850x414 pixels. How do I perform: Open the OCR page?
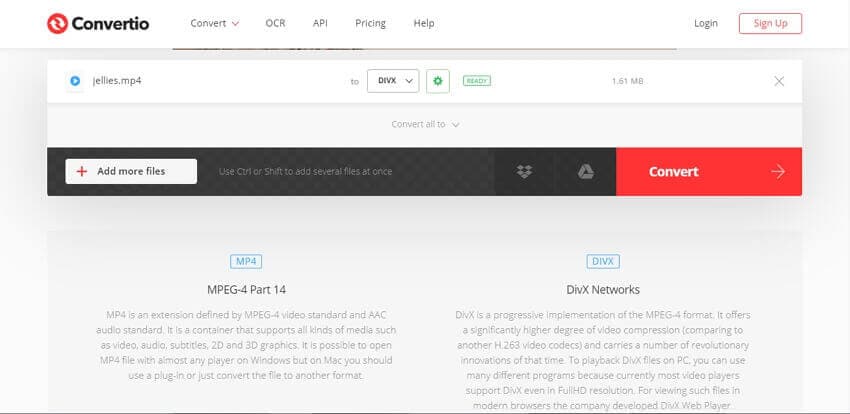click(x=275, y=23)
